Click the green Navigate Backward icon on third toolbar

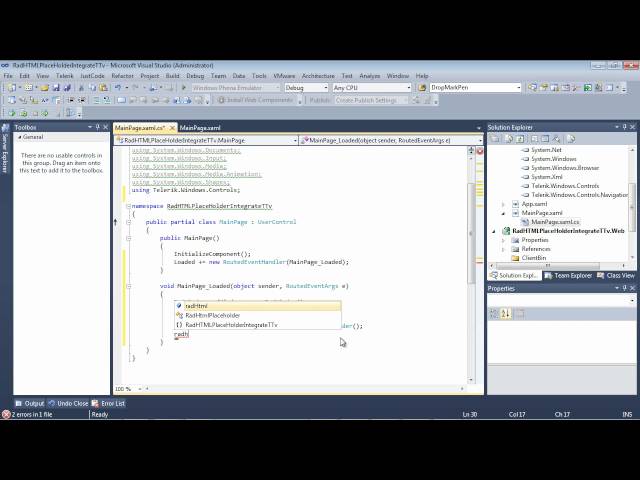pyautogui.click(x=12, y=113)
